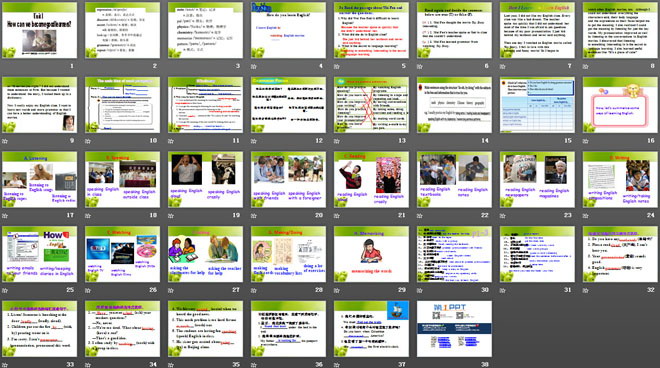Click the star icon below slide 20
This screenshot has height=368, width=660.
point(253,216)
